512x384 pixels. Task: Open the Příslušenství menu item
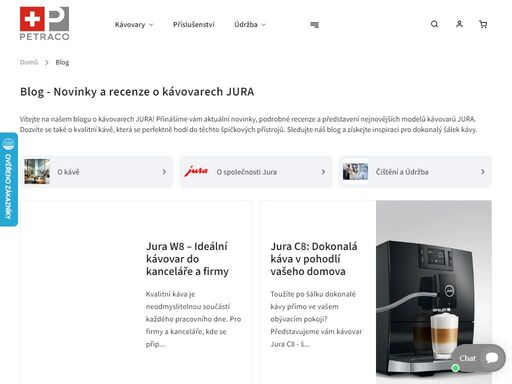coord(194,25)
